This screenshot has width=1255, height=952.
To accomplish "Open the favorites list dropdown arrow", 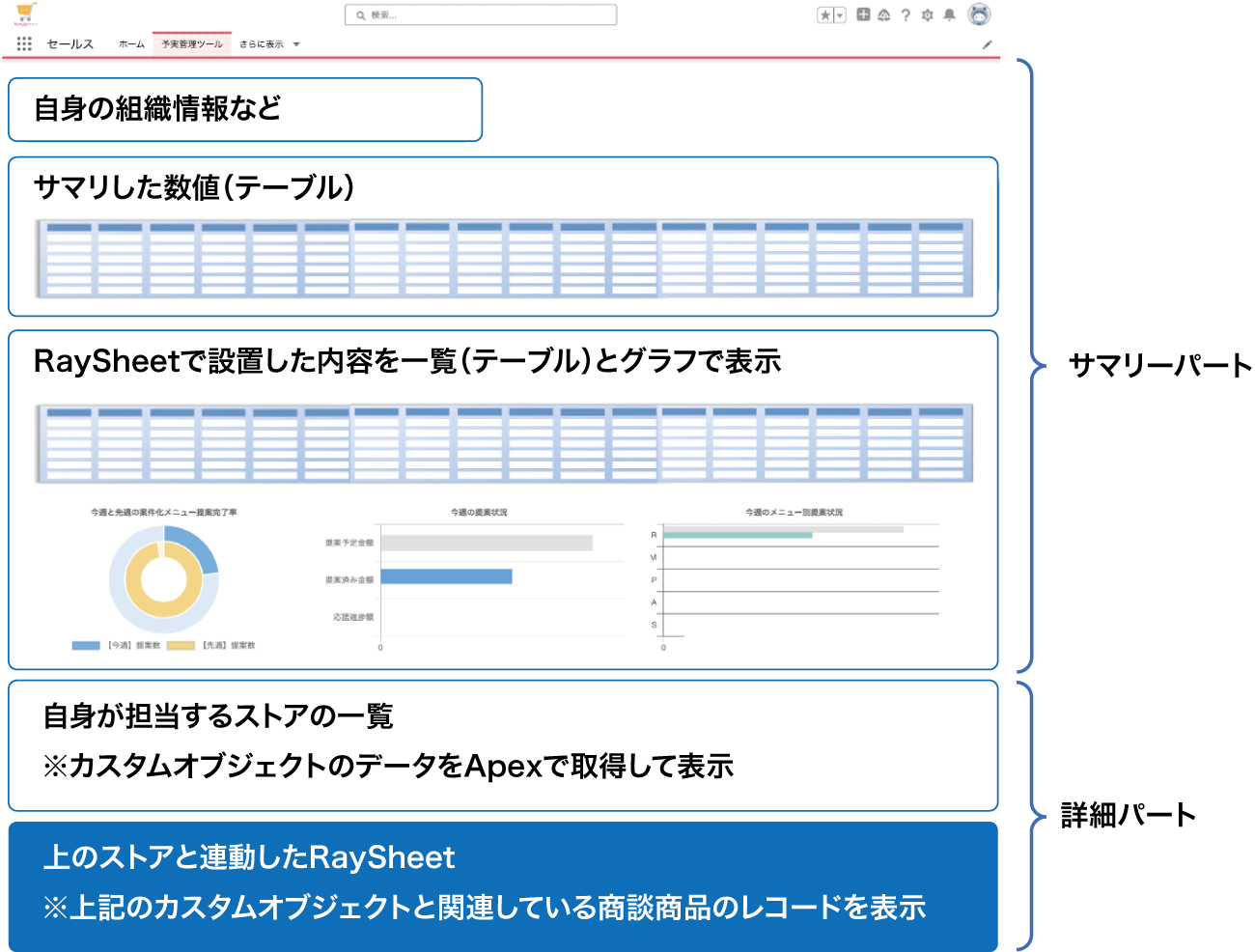I will click(x=840, y=14).
